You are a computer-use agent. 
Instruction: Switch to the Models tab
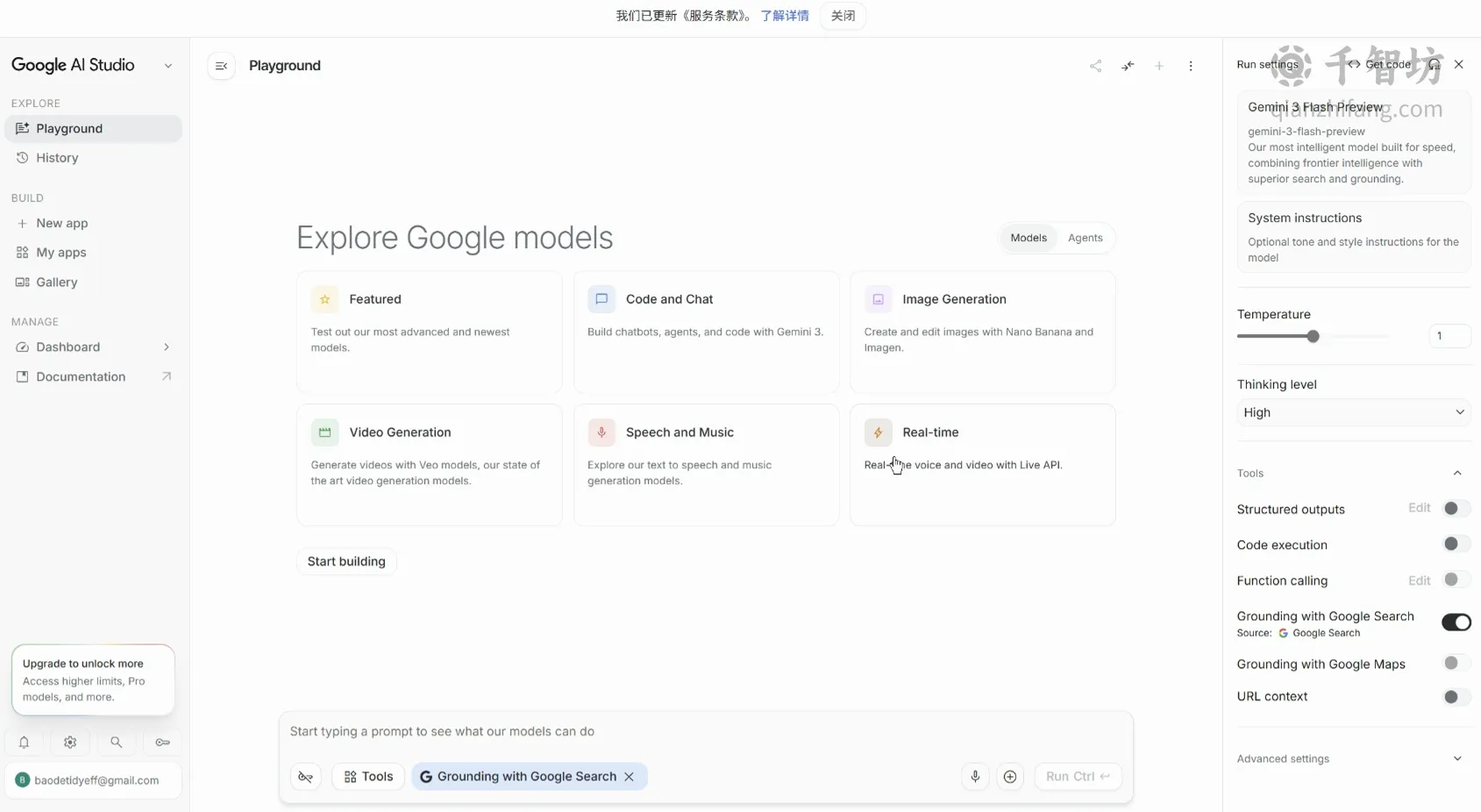pos(1029,238)
